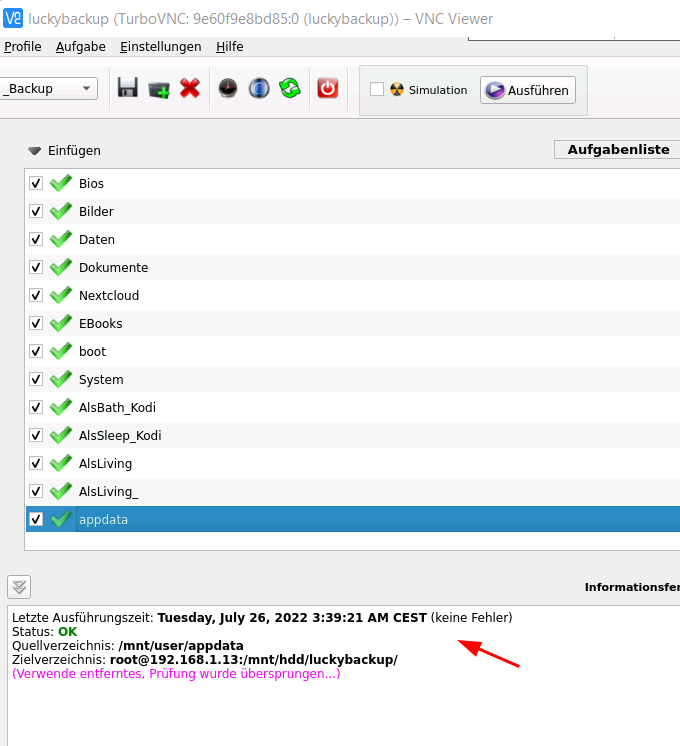Click the green OK status text
680x746 pixels.
[68, 632]
